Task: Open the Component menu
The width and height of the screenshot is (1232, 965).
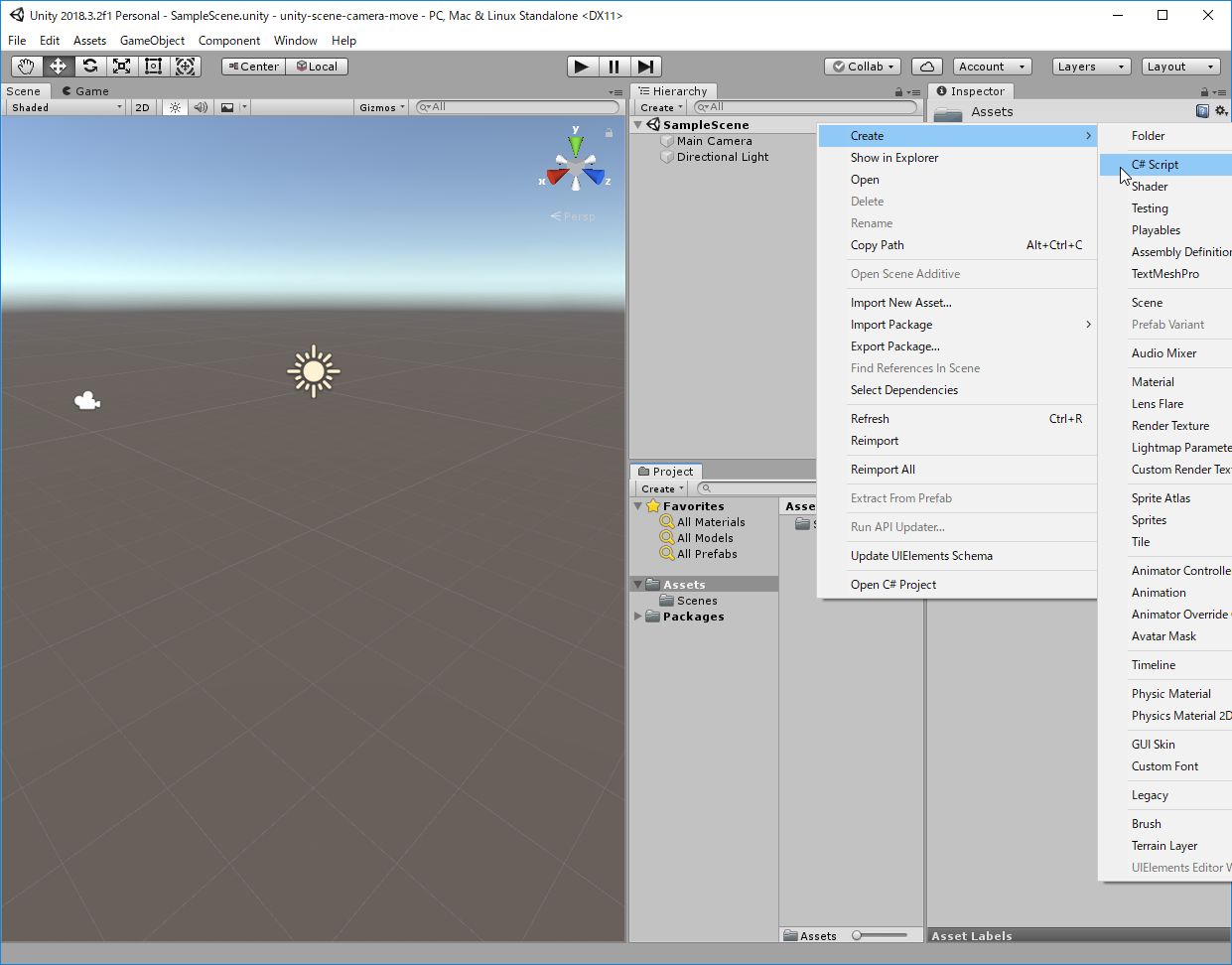Action: [229, 41]
